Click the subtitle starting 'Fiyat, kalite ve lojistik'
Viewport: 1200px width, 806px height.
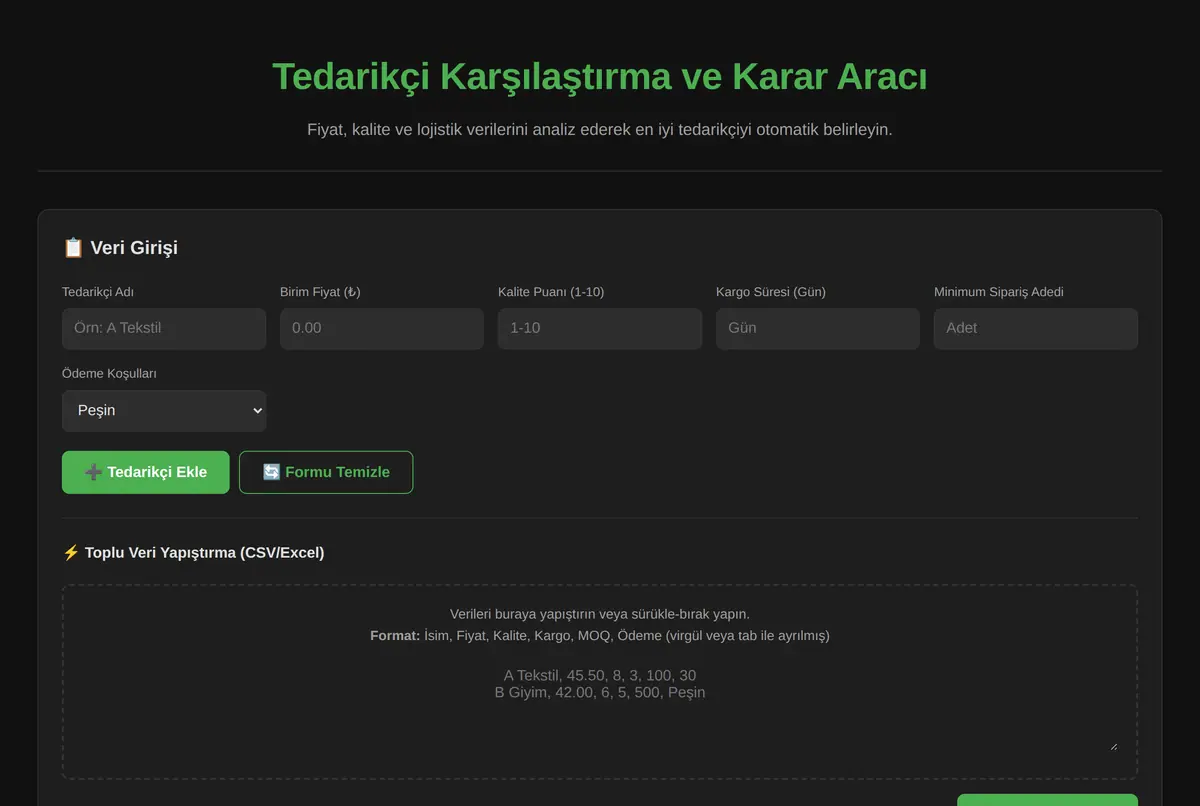[600, 130]
